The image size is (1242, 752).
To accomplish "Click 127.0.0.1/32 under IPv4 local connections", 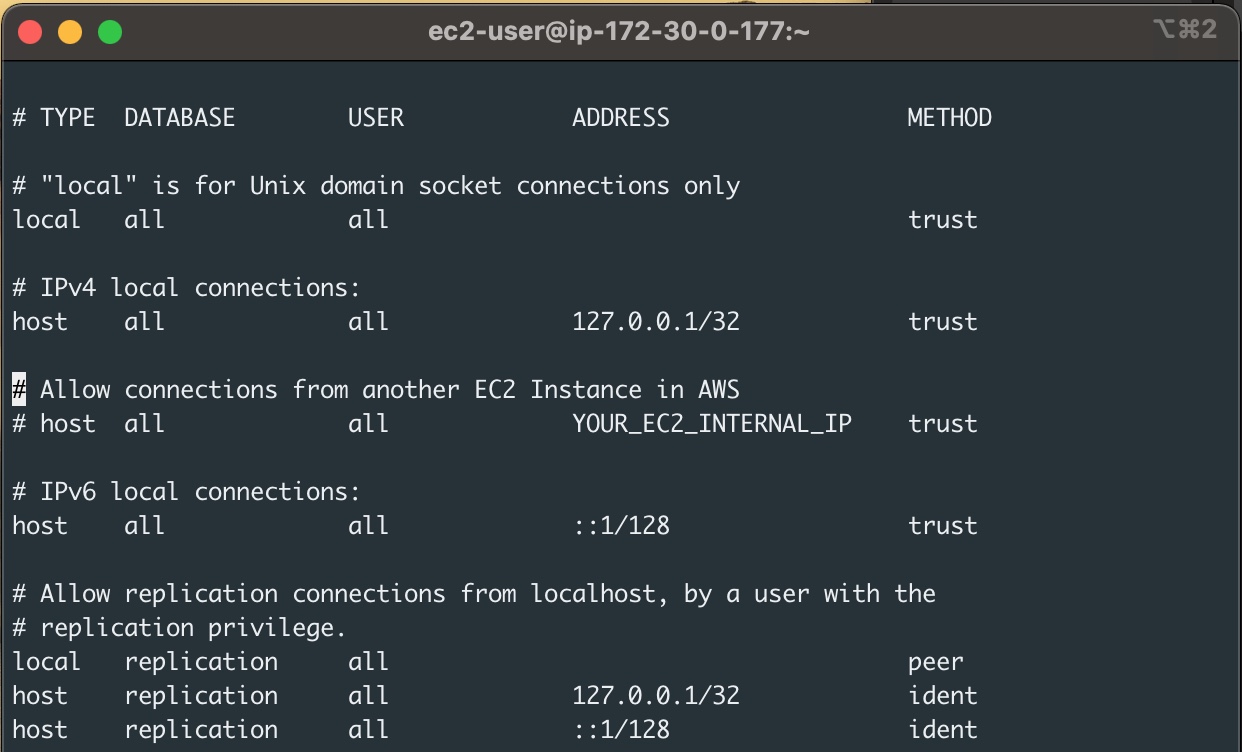I will pos(655,322).
